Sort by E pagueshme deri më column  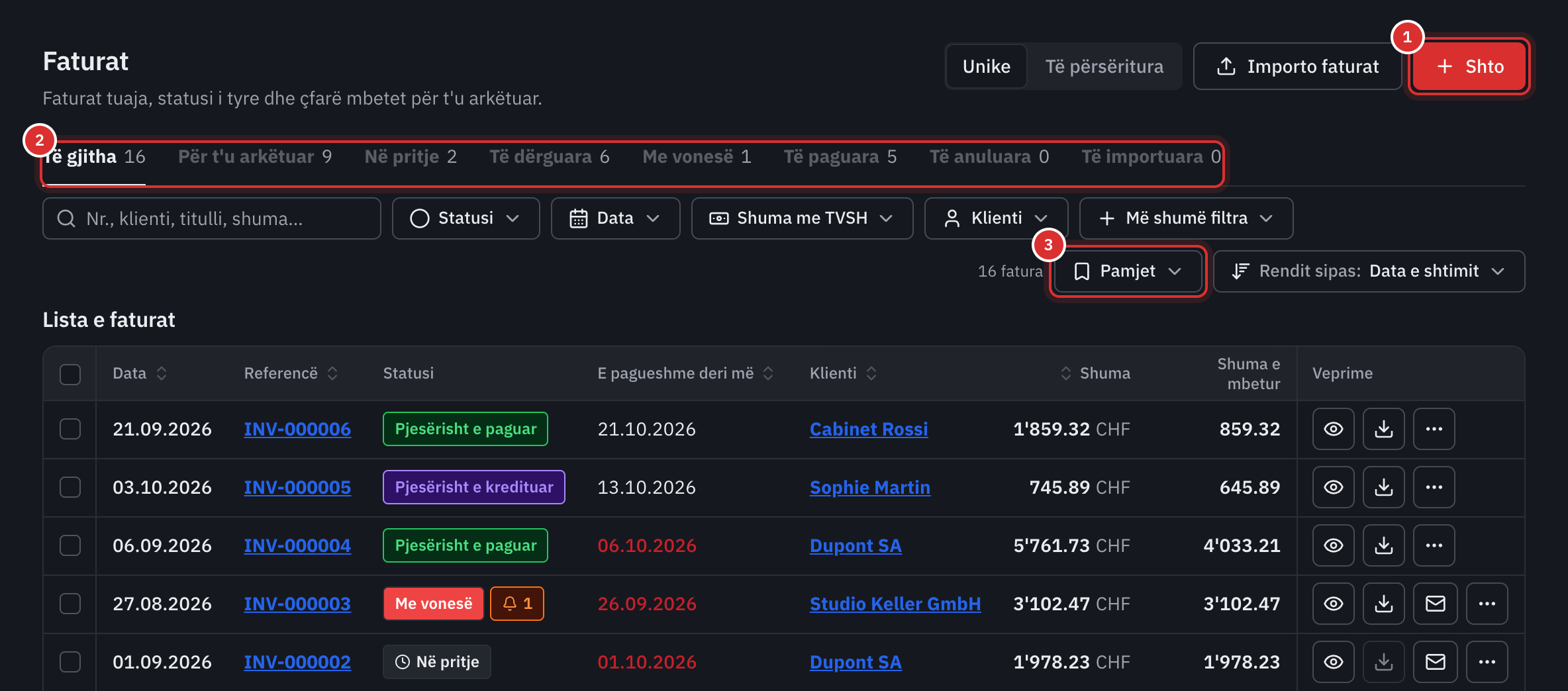685,373
